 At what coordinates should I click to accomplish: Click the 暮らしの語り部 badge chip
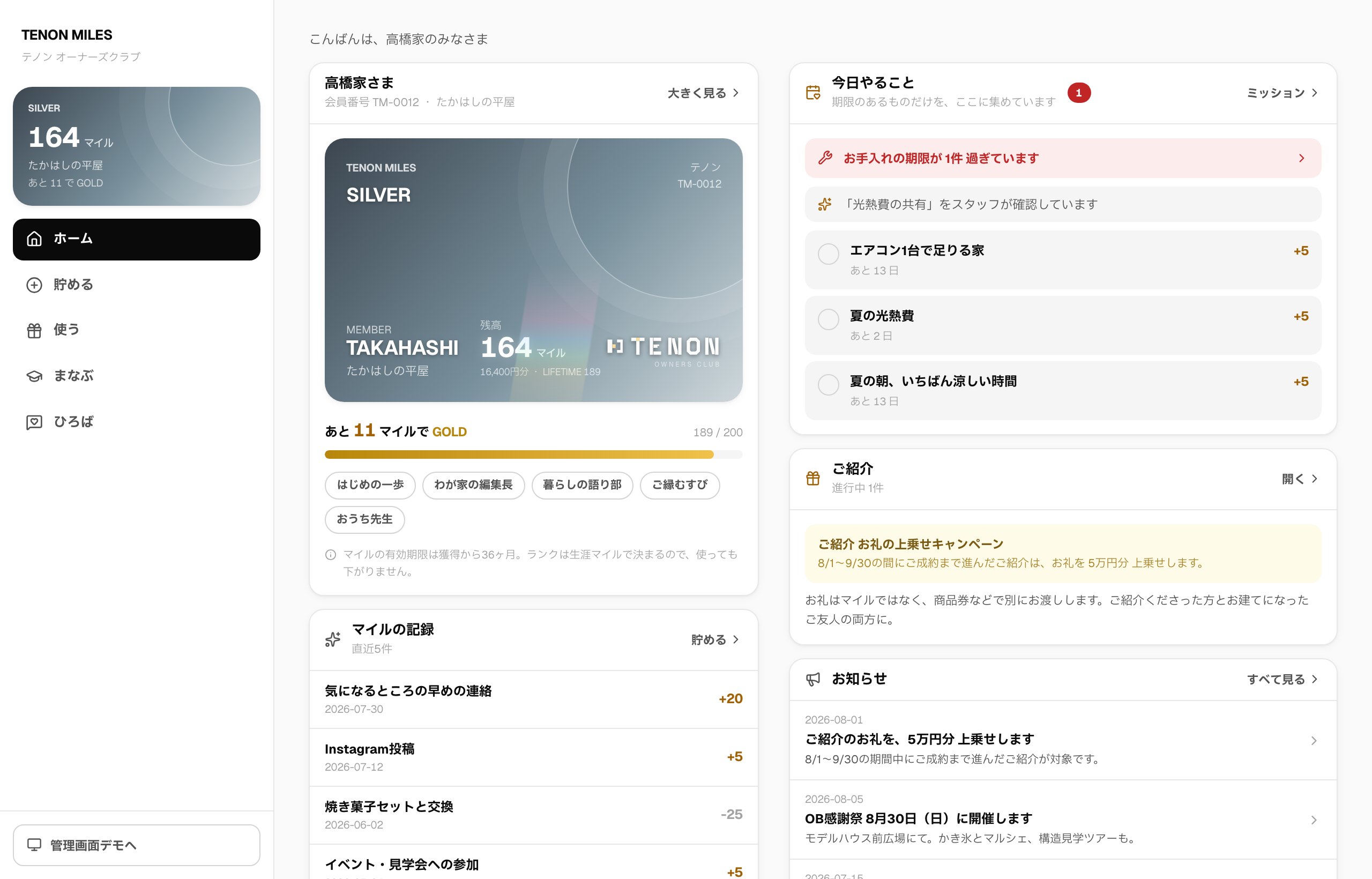[x=582, y=485]
